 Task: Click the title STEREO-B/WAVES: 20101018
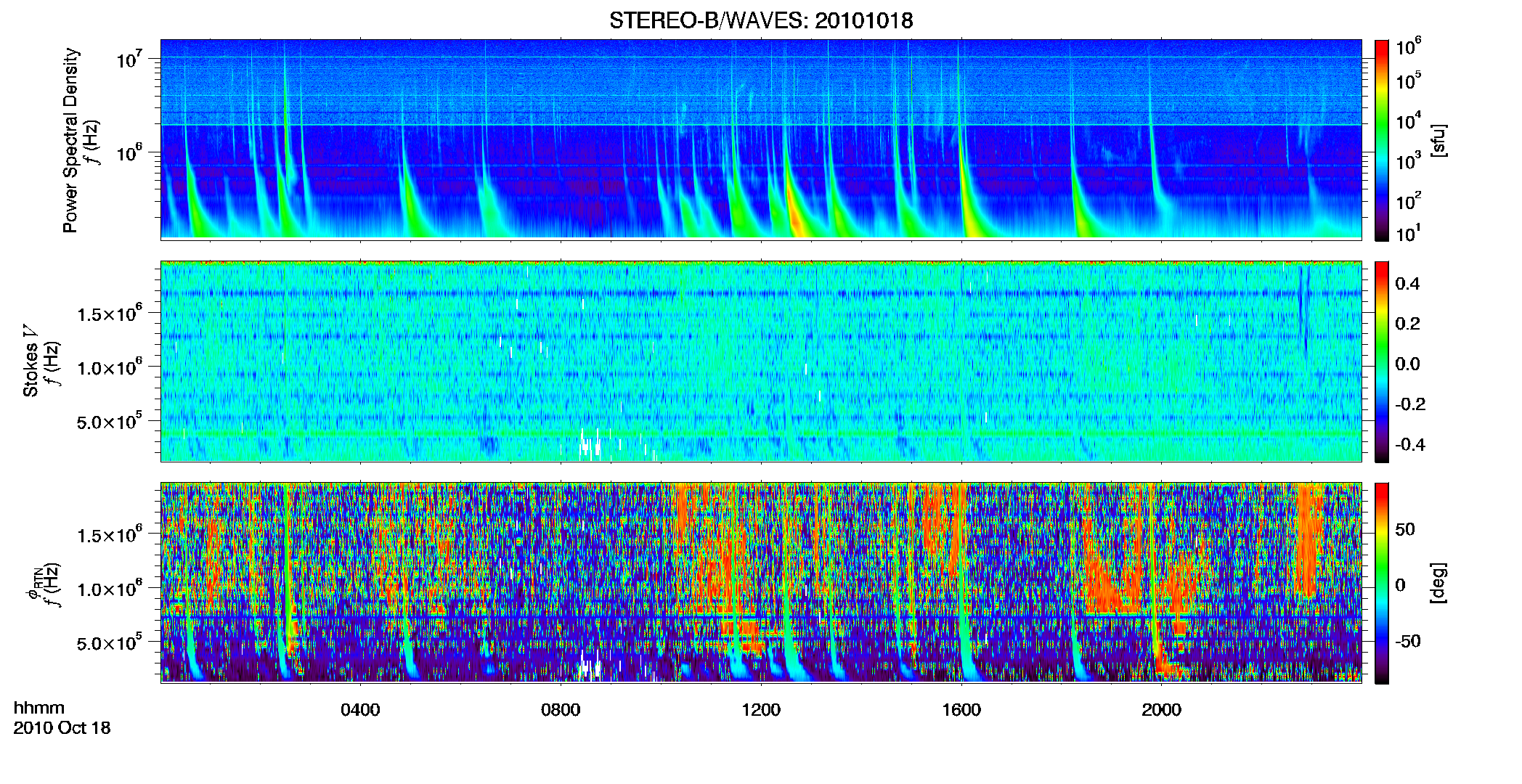pos(761,20)
